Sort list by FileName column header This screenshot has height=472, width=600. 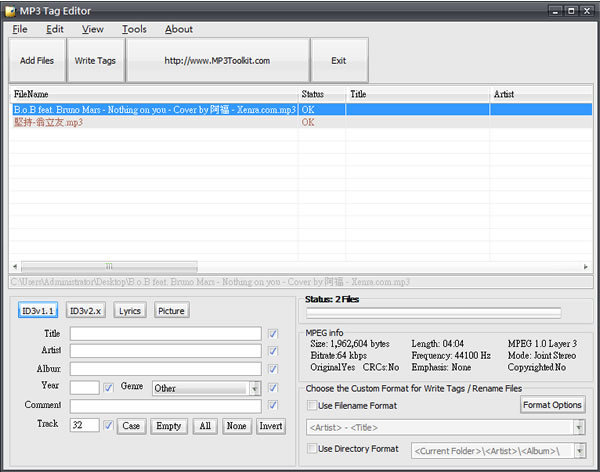(x=153, y=94)
